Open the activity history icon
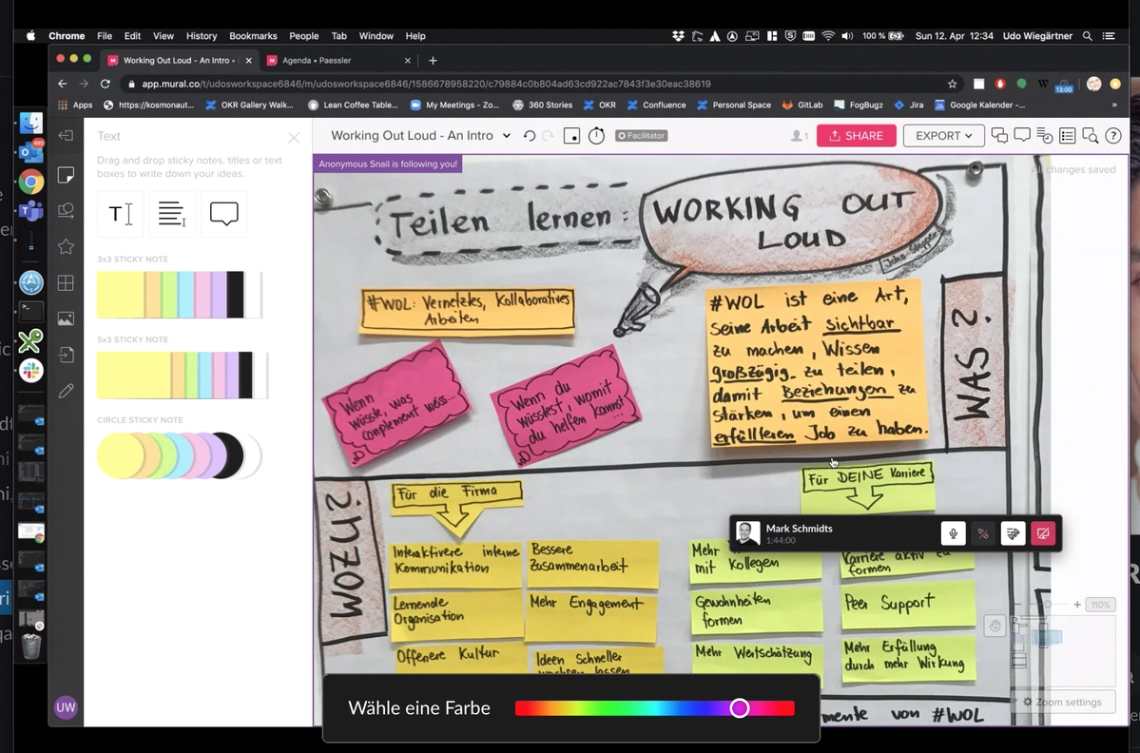 click(1045, 136)
